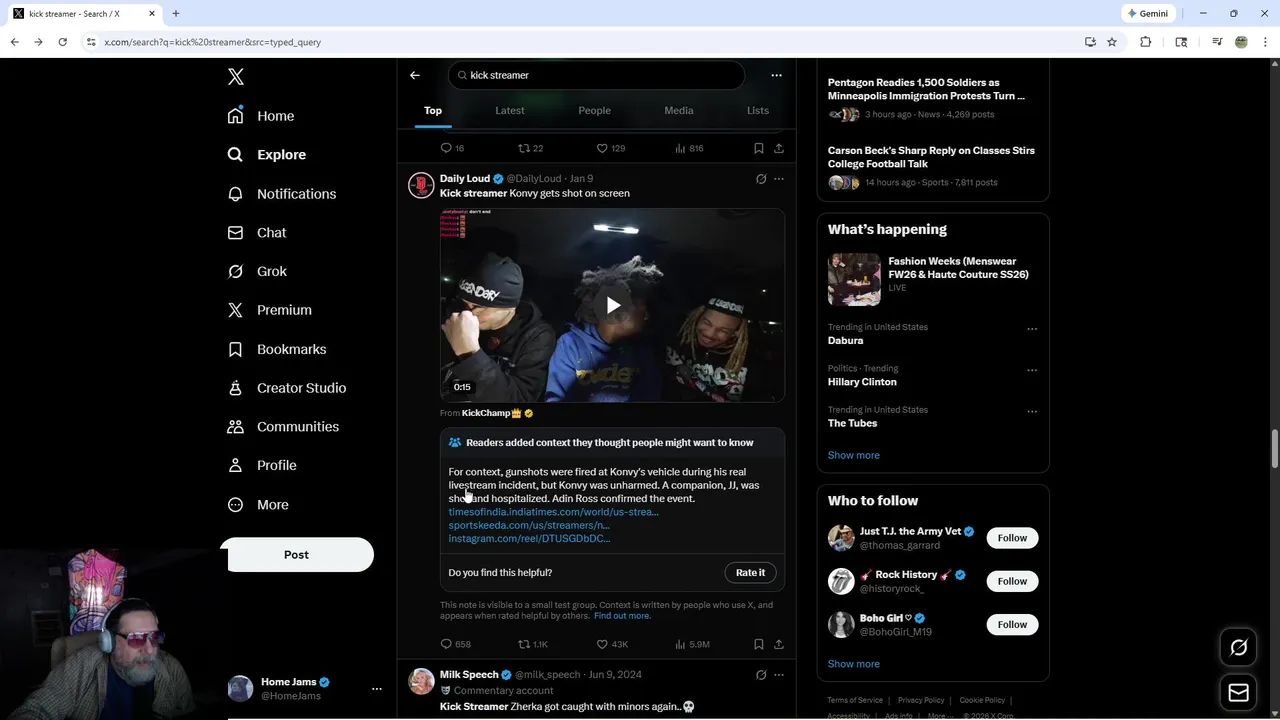Open Bookmarks in sidebar
Image resolution: width=1280 pixels, height=720 pixels.
click(x=277, y=349)
